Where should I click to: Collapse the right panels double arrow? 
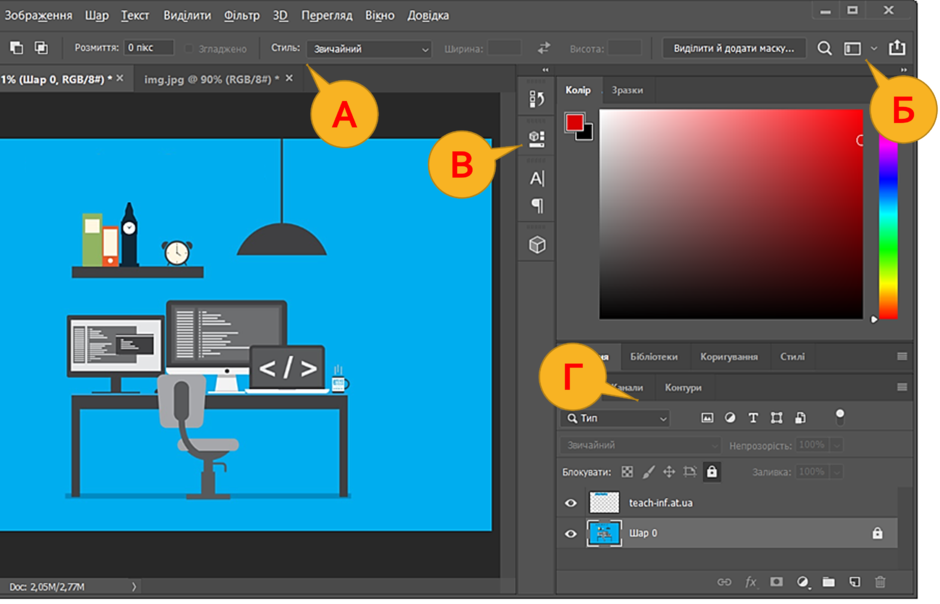pos(903,70)
